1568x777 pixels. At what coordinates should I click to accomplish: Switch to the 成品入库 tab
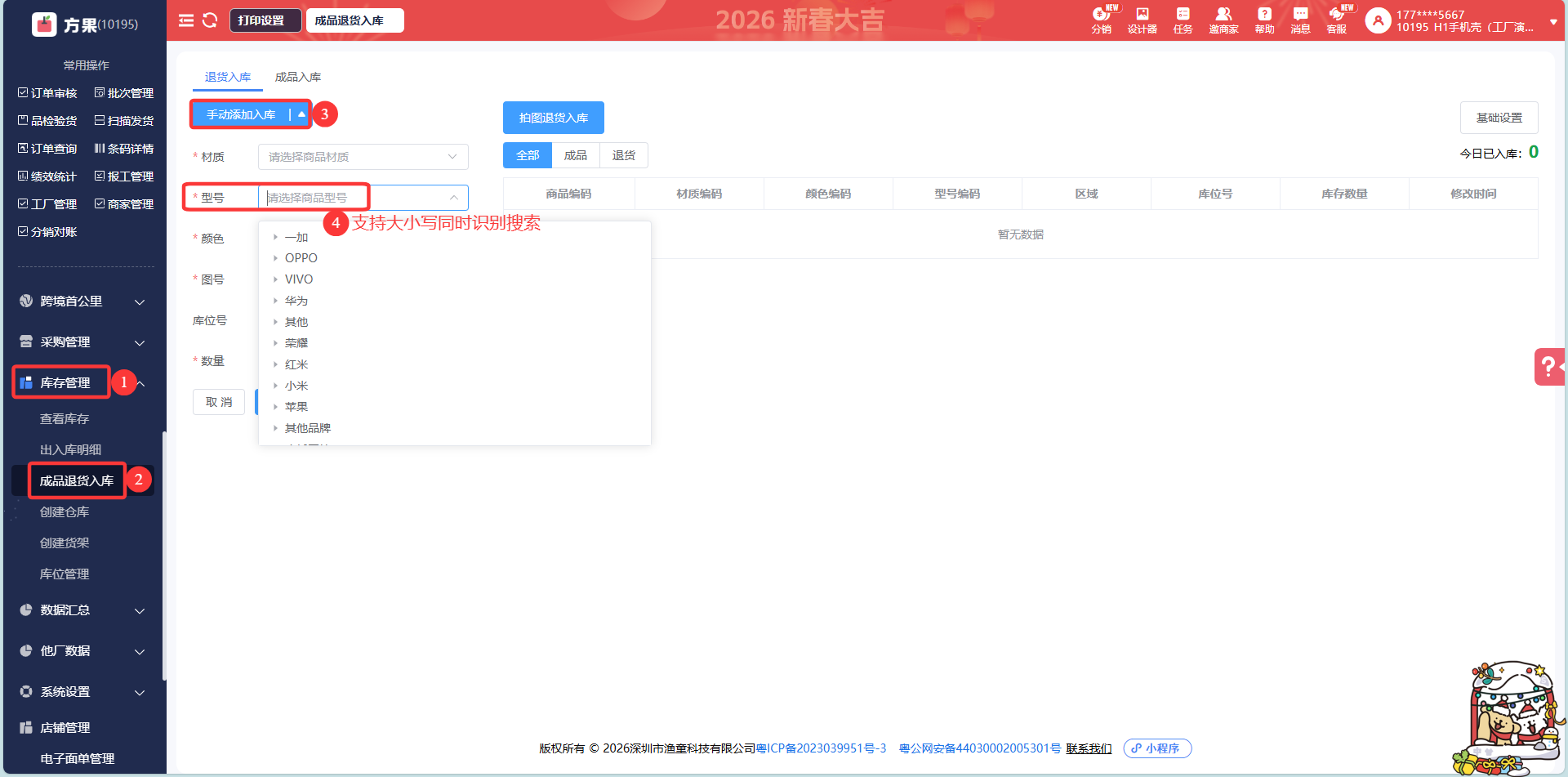(297, 77)
